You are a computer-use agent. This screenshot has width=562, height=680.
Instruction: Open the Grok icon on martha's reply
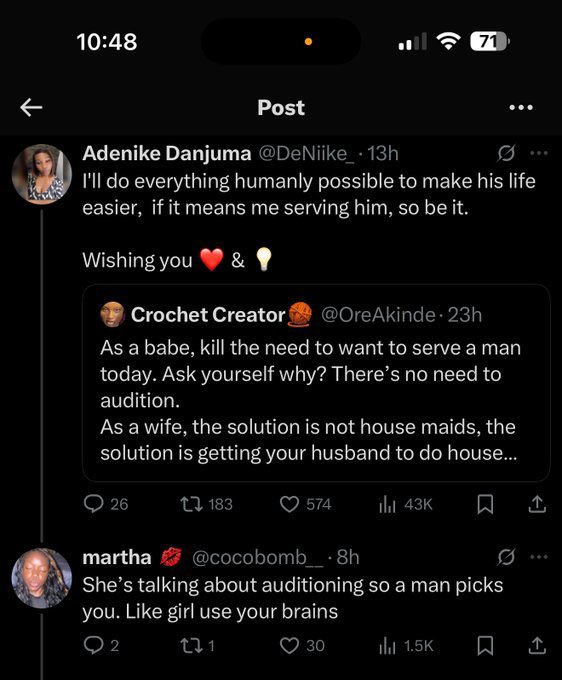click(506, 557)
